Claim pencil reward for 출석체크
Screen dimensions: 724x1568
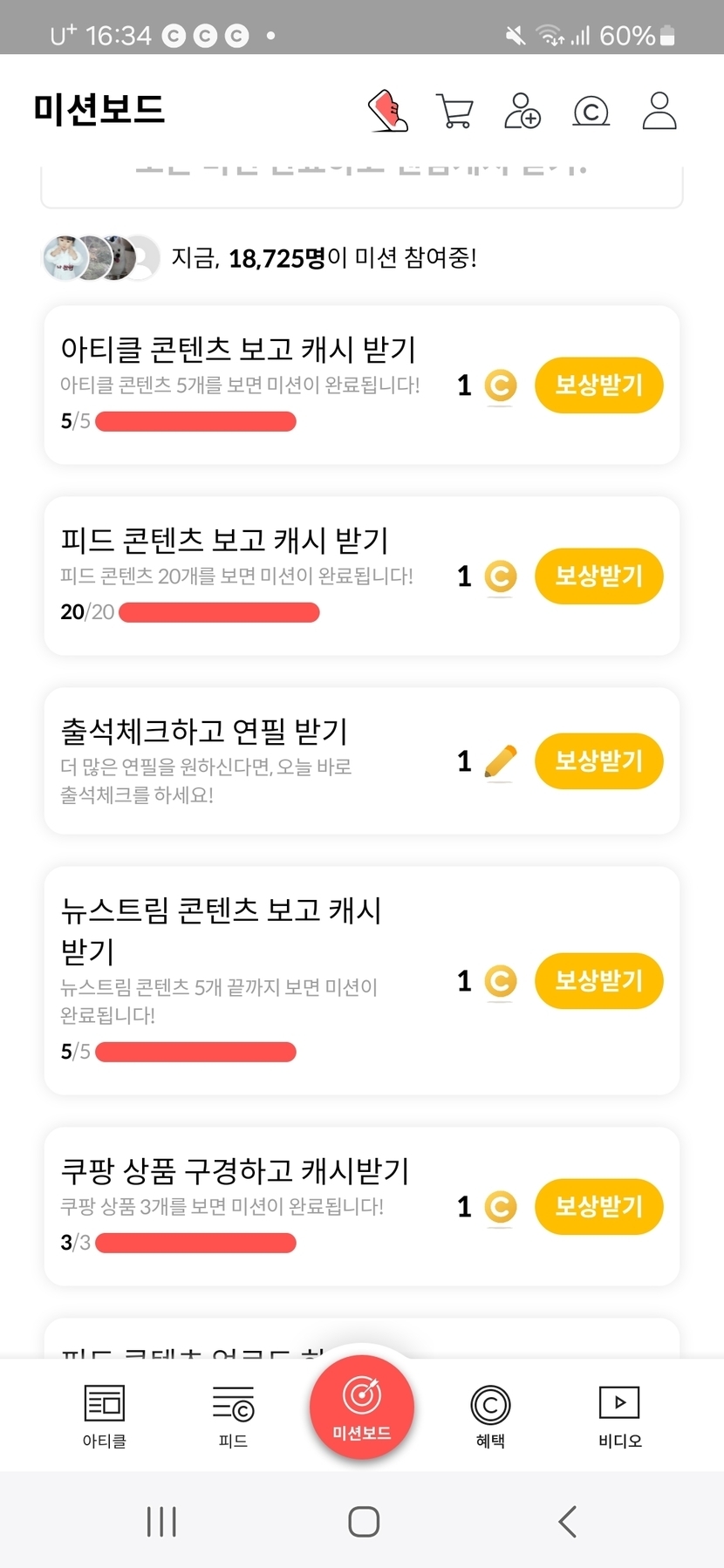point(598,760)
